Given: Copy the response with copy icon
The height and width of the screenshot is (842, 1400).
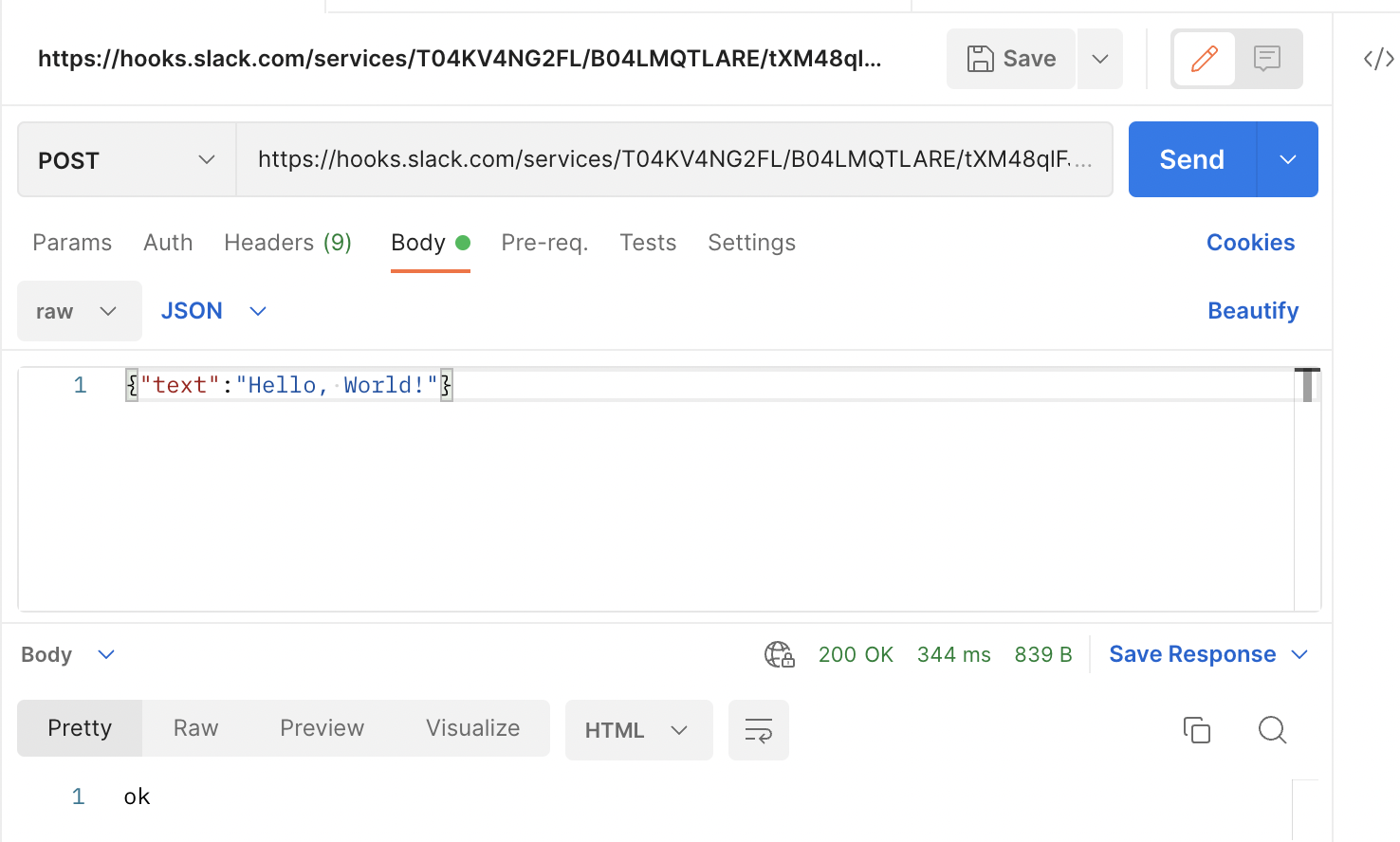Looking at the screenshot, I should (1197, 730).
